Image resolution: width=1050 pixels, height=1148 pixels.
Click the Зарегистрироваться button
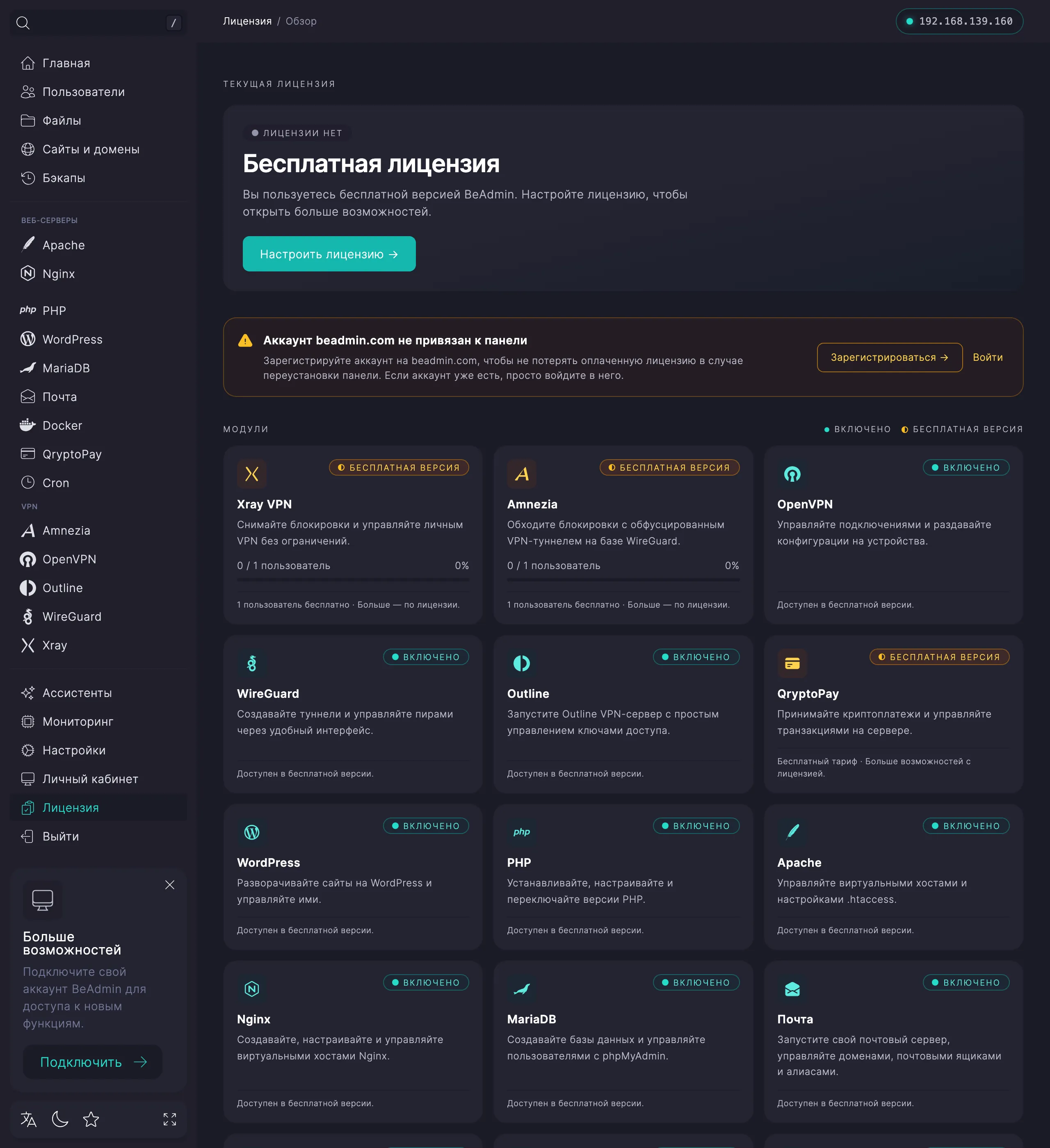tap(889, 357)
